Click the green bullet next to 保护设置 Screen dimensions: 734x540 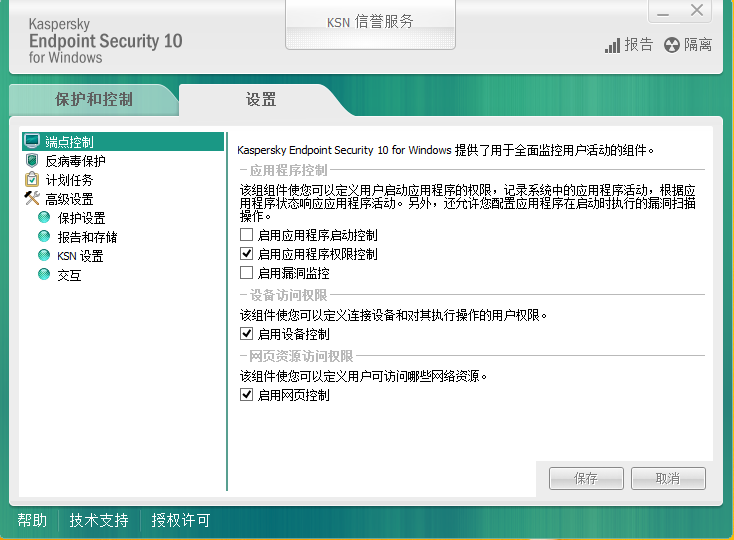44,217
